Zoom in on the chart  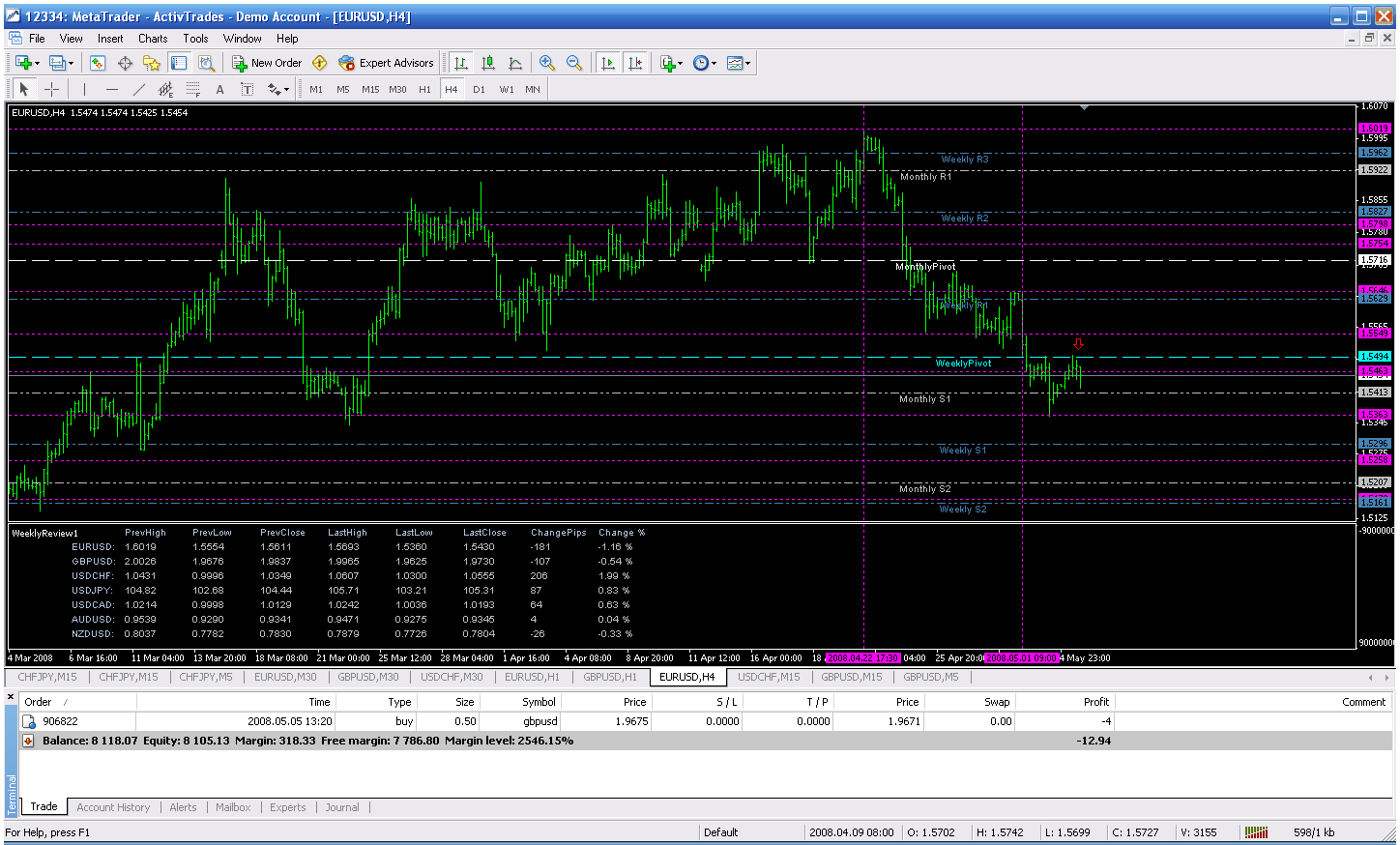tap(547, 63)
